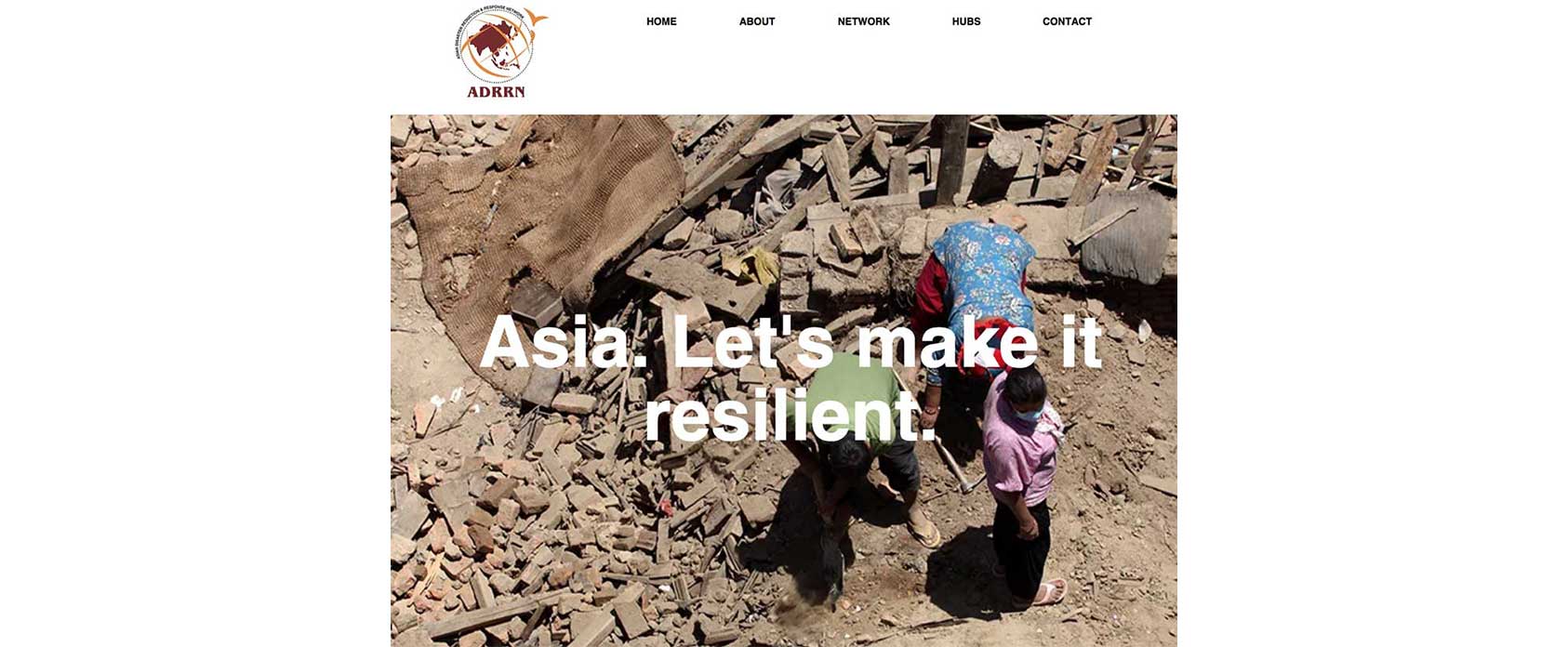The image size is (1568, 647).
Task: Open the ABOUT menu item
Action: click(757, 21)
